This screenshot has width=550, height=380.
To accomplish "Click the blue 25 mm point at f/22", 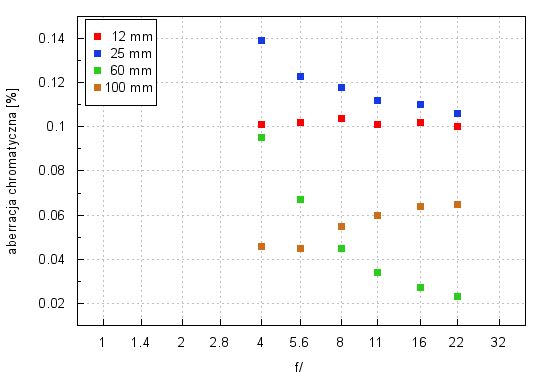I will (457, 113).
